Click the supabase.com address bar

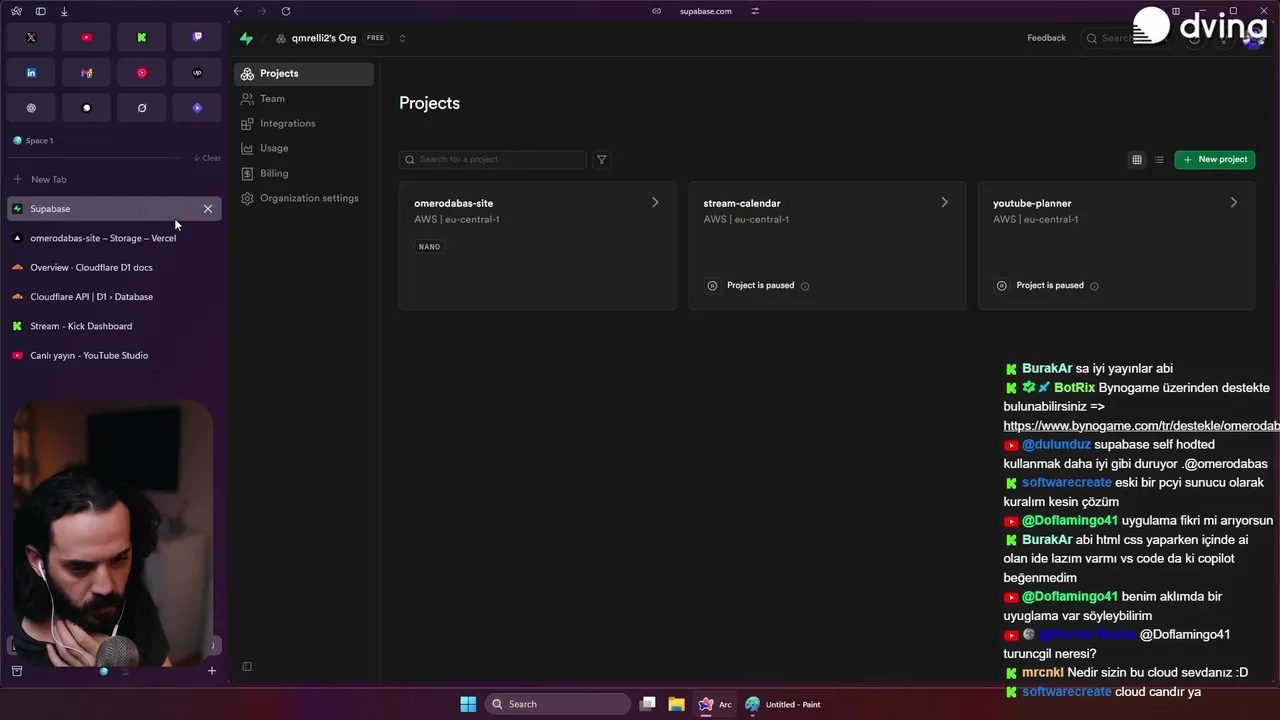point(706,11)
